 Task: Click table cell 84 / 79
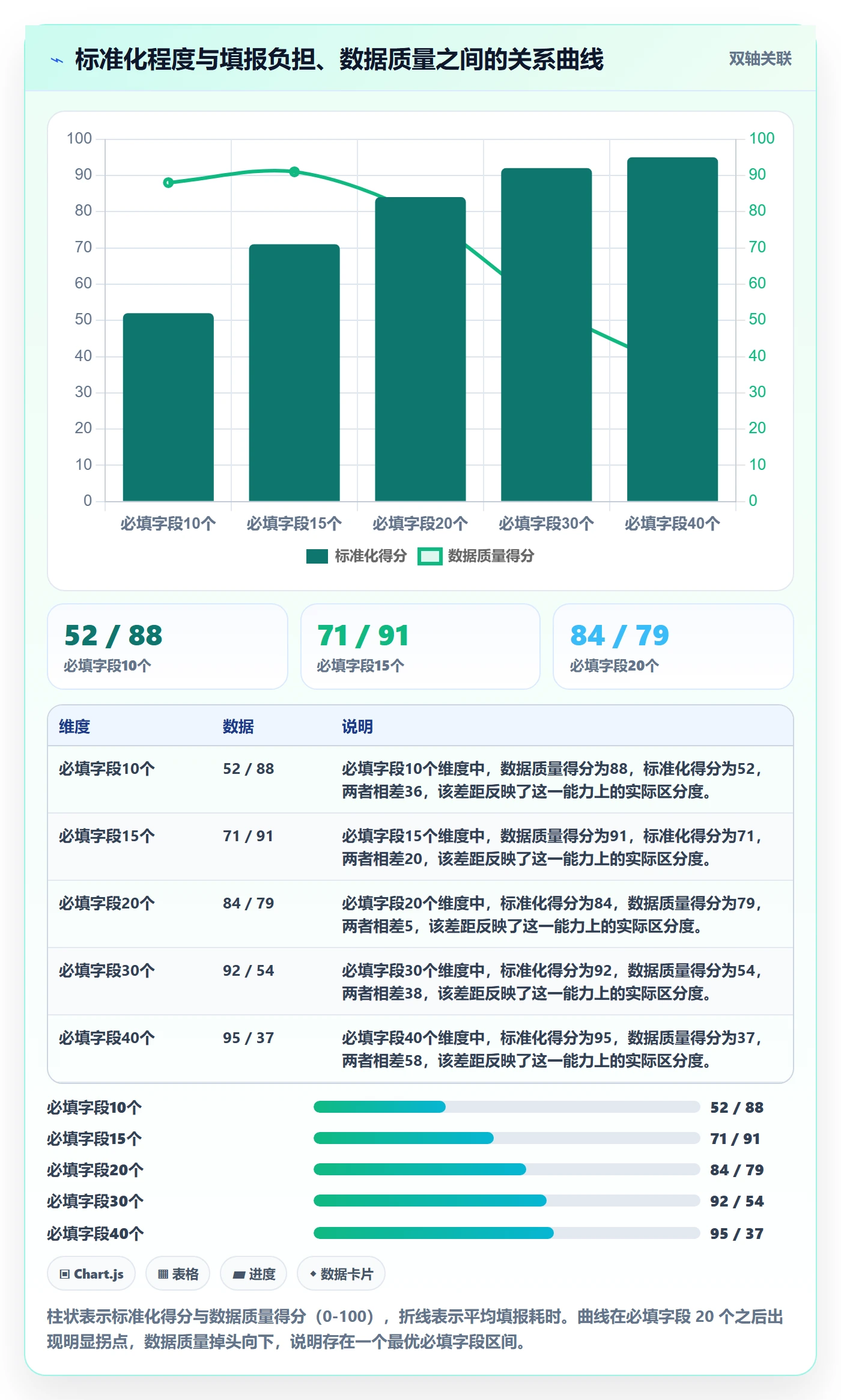(x=249, y=903)
